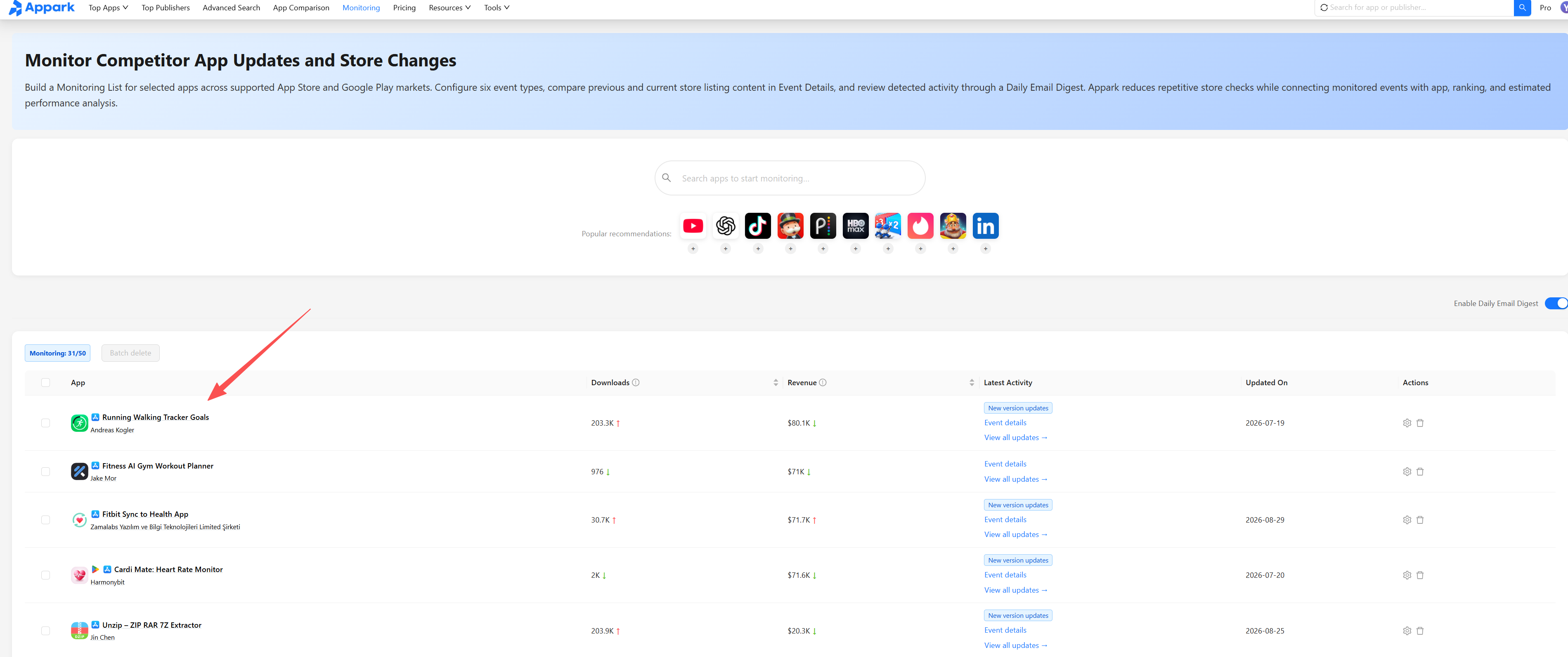1568x657 pixels.
Task: Sort table by Revenue column arrows
Action: (x=972, y=383)
